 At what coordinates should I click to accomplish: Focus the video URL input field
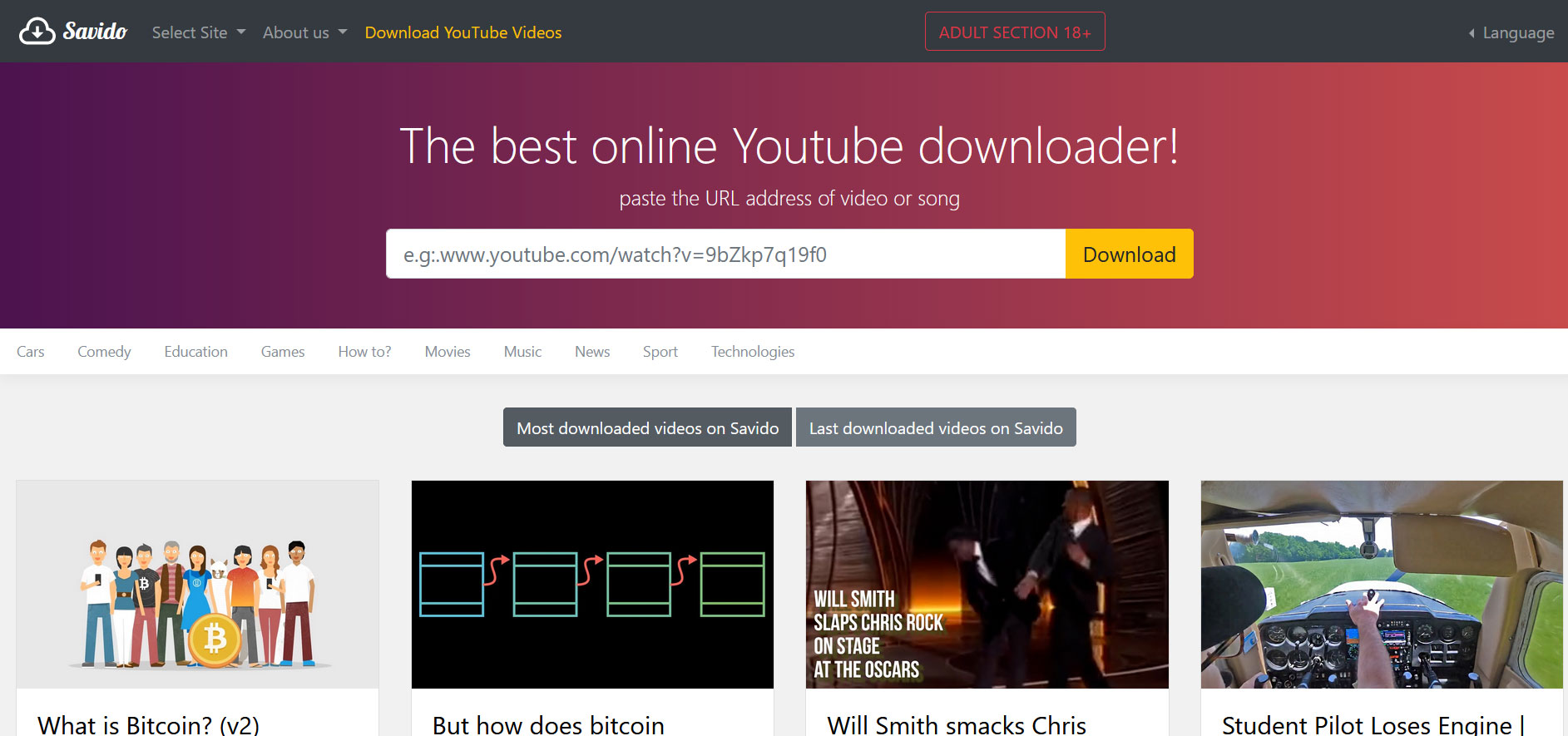(x=725, y=254)
